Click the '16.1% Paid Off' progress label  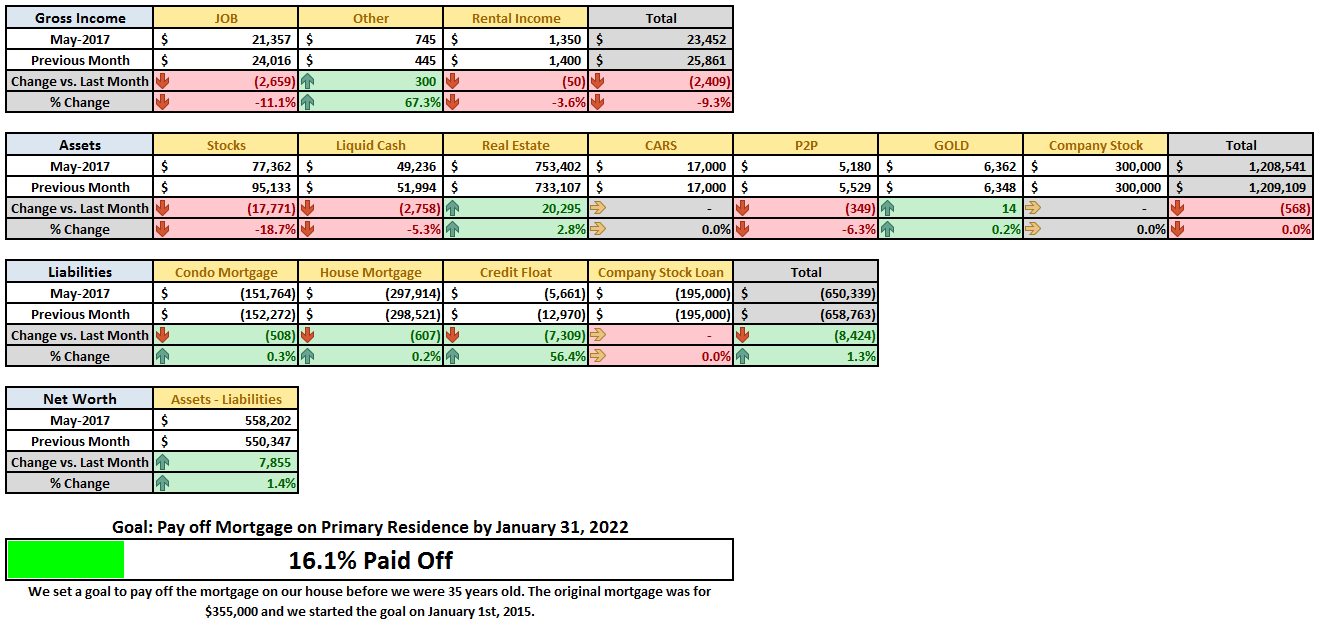click(370, 559)
